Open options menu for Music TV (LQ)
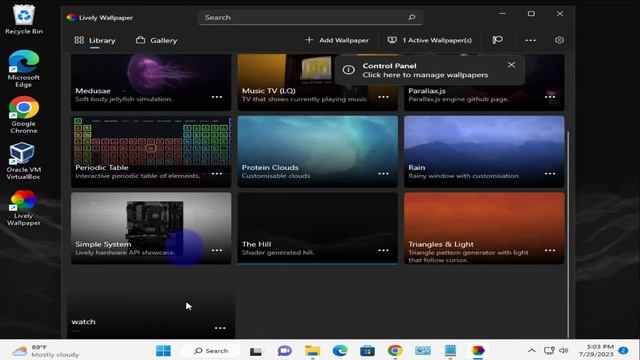 pos(383,97)
